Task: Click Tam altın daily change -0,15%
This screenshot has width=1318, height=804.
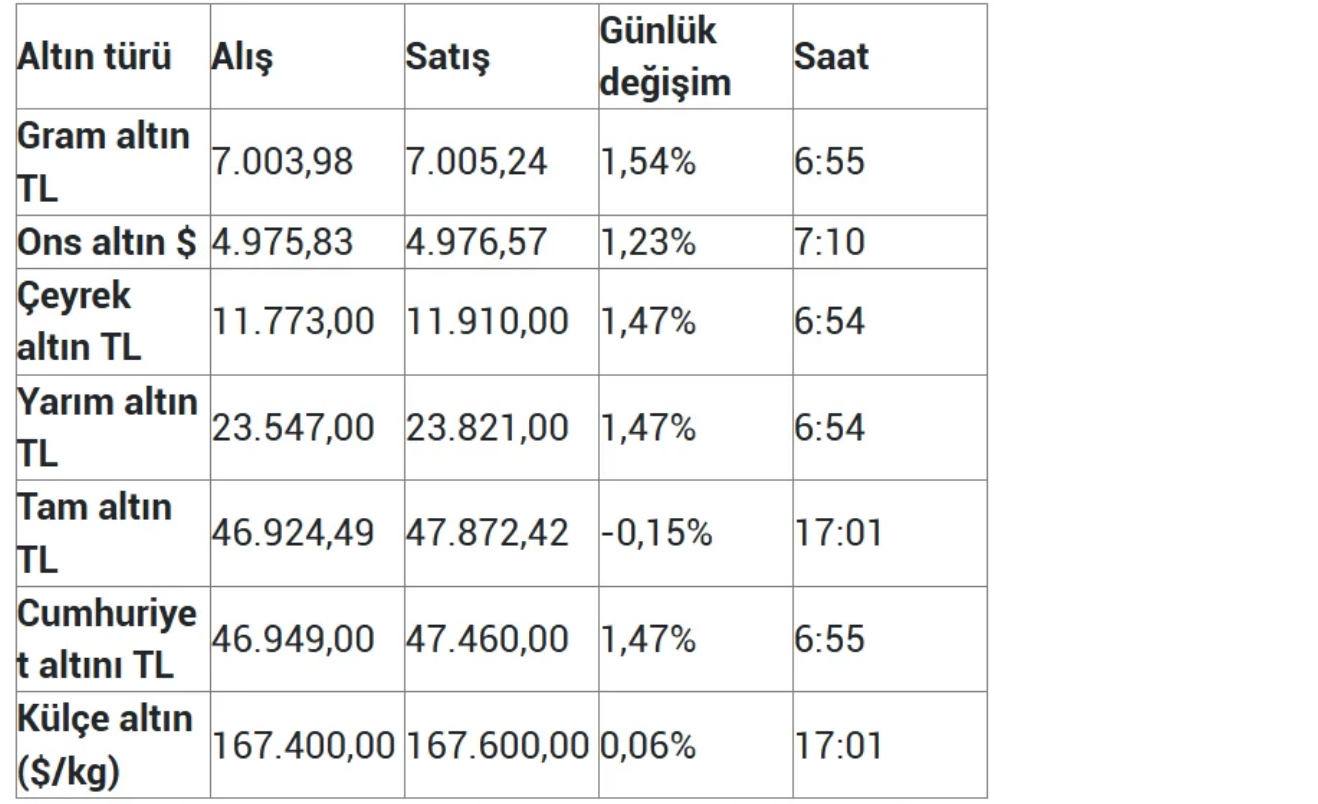Action: coord(656,533)
